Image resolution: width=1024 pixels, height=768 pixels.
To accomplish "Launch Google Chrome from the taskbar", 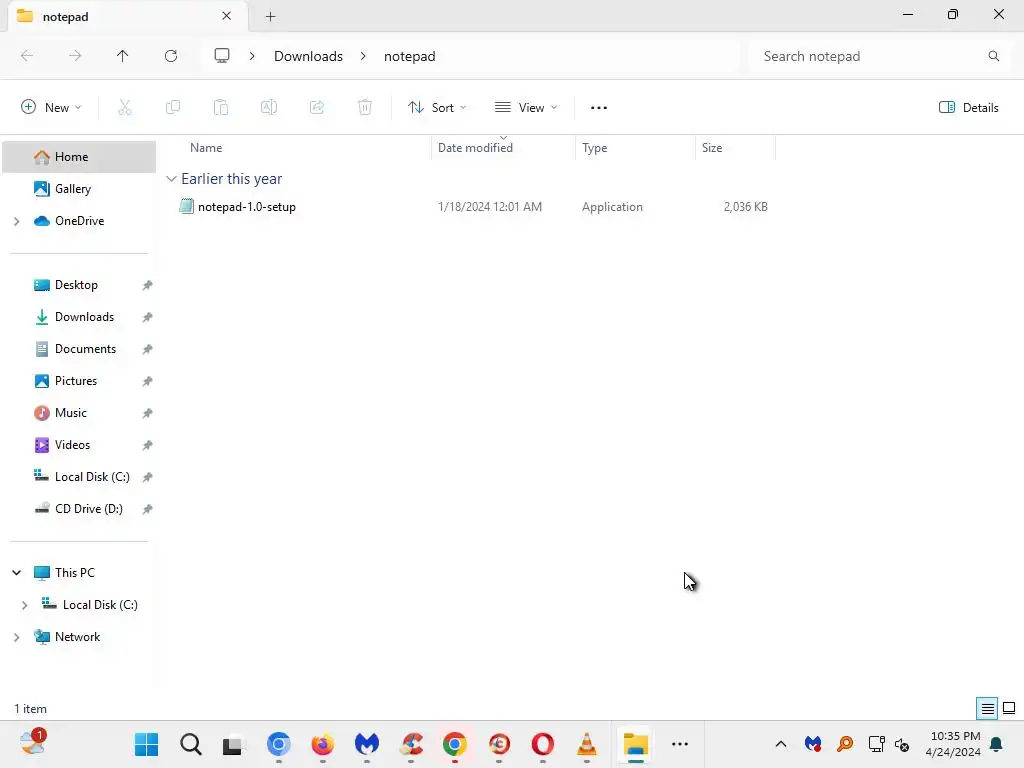I will click(x=455, y=744).
